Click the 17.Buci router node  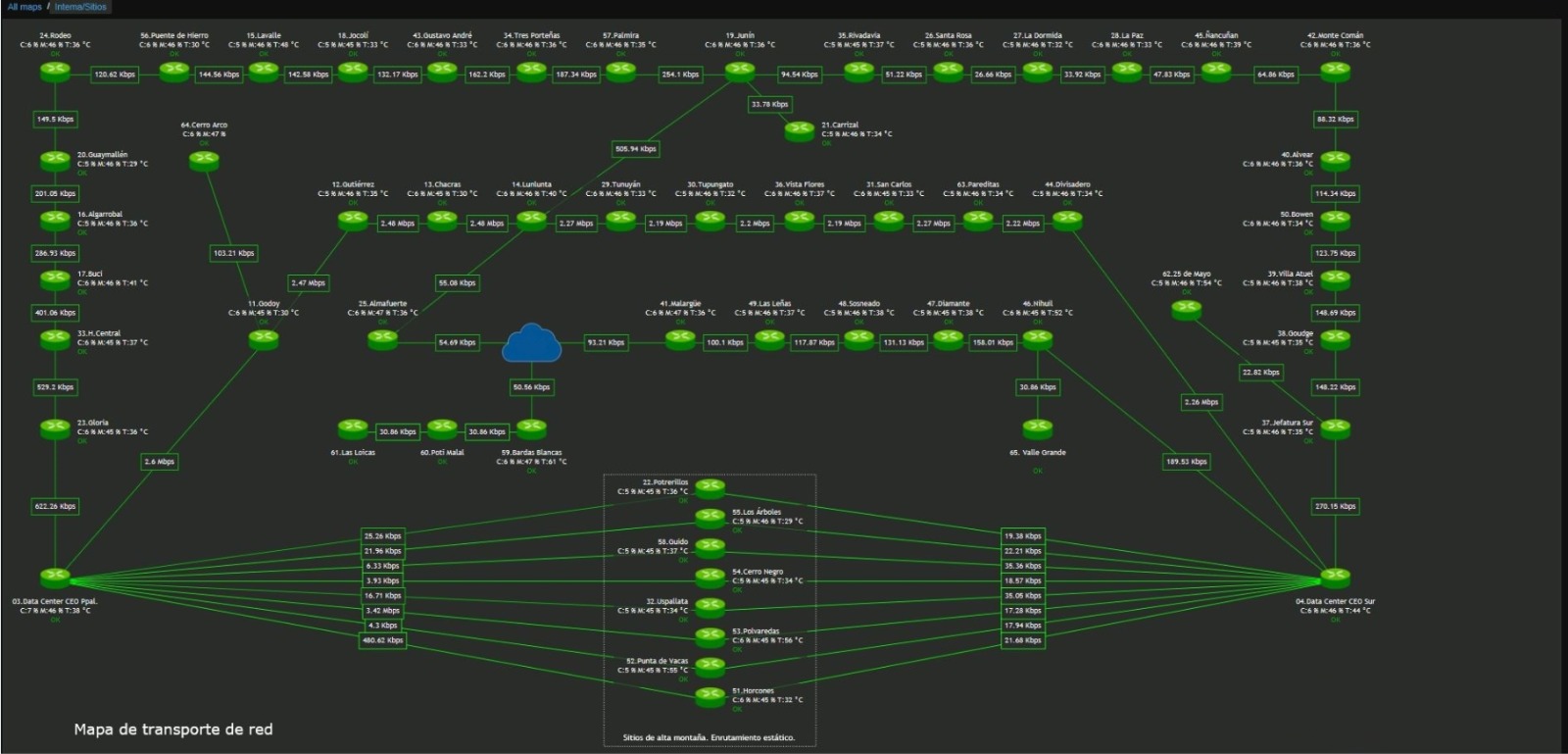click(55, 280)
